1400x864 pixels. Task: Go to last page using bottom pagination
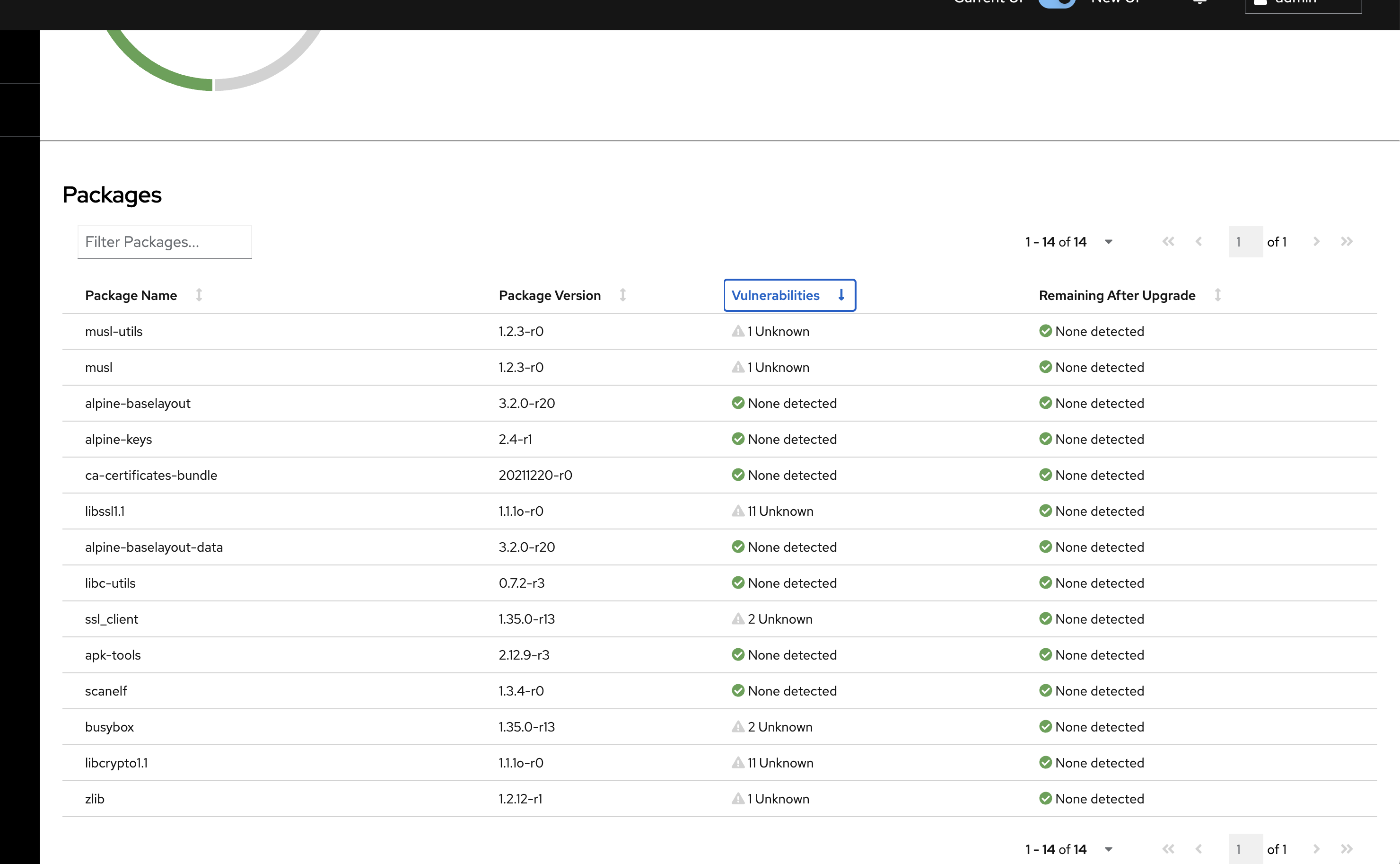pos(1346,849)
